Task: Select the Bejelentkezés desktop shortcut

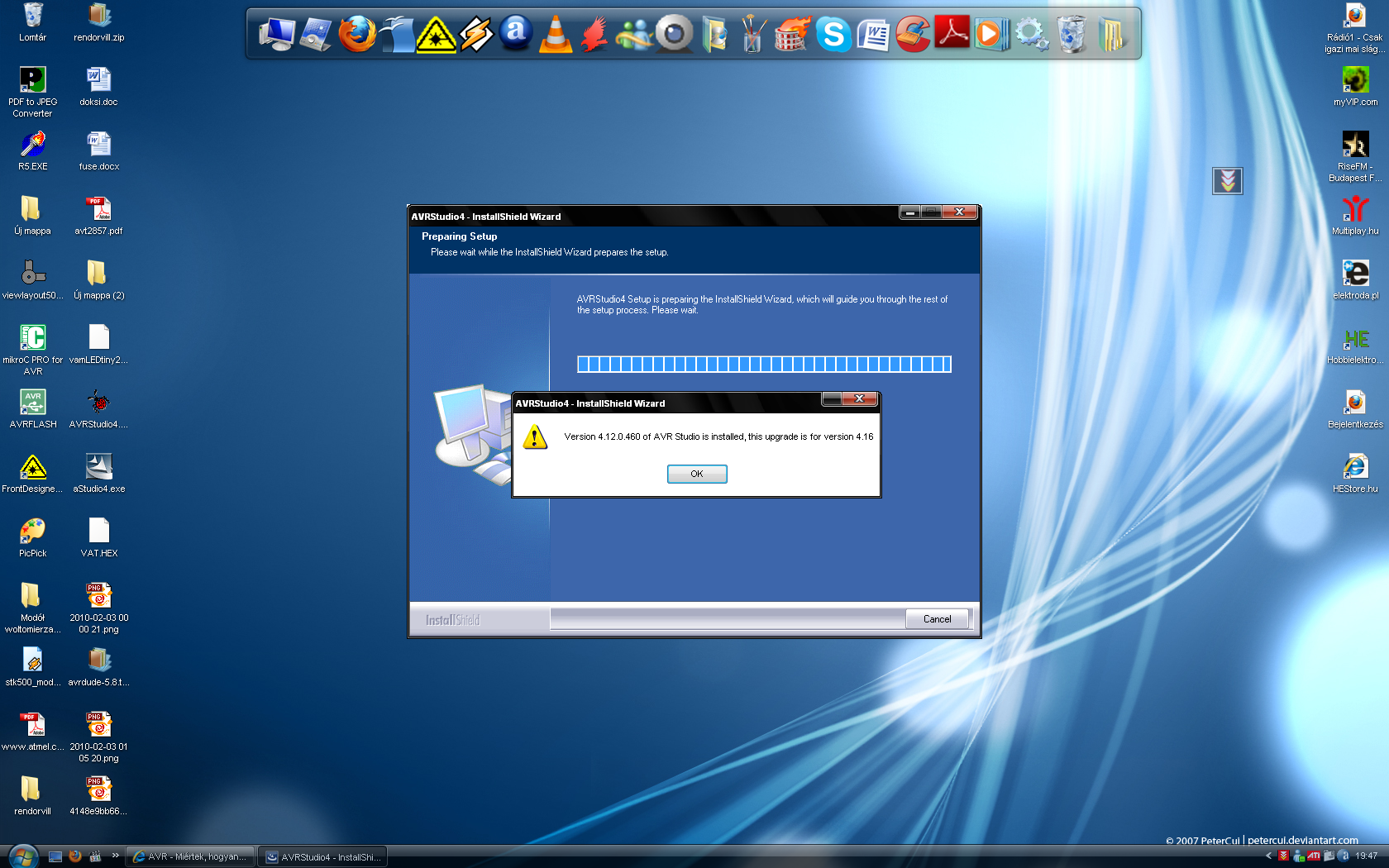Action: (x=1356, y=409)
